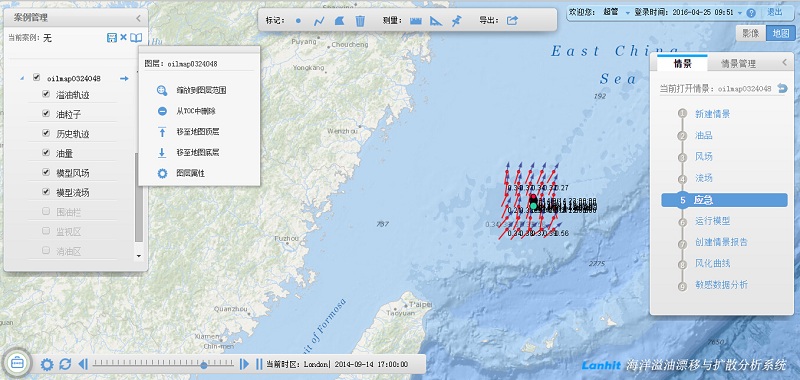Click the return arrow beside current scenario
Screen dimensions: 800x380
click(783, 88)
